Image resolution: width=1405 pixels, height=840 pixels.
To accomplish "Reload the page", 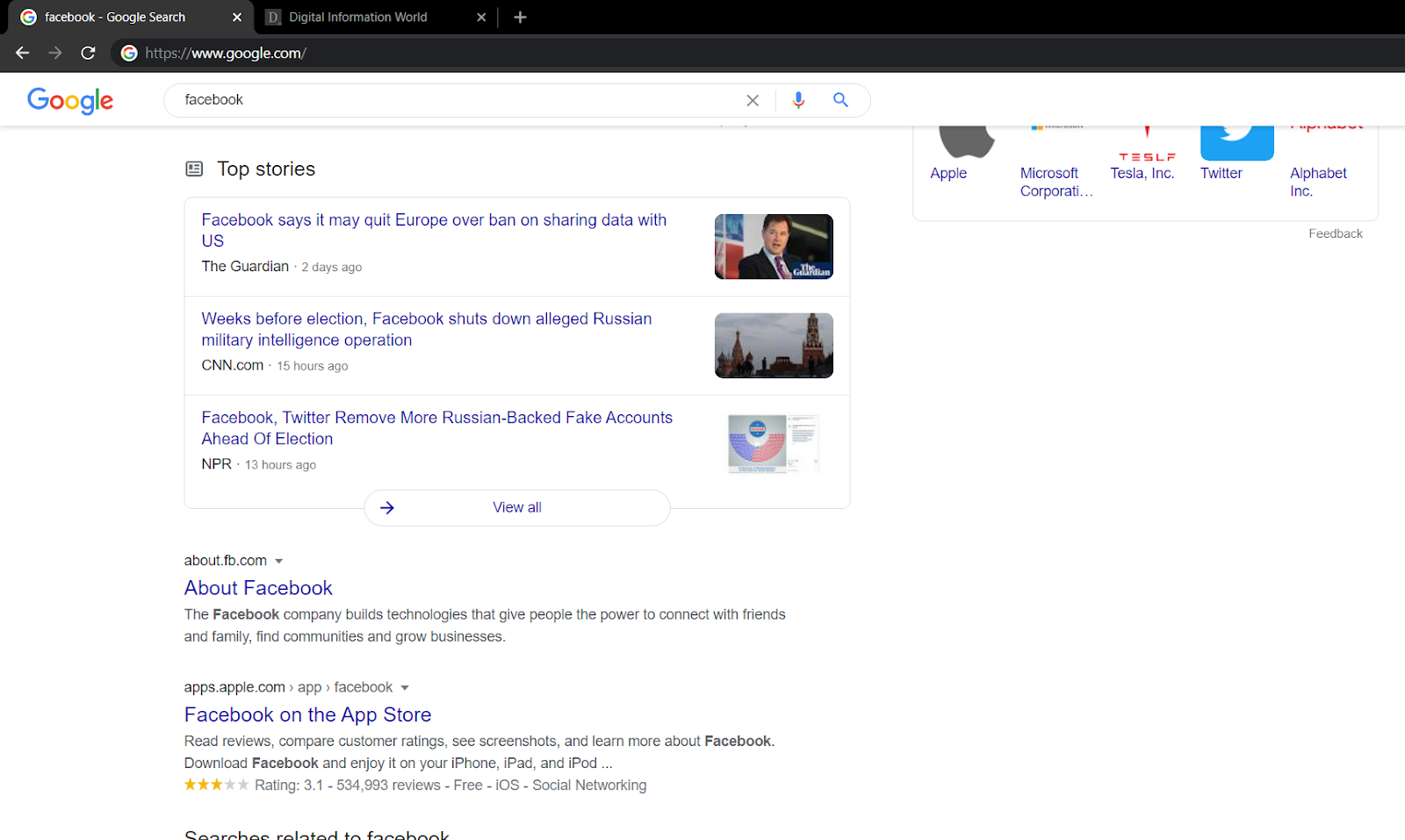I will coord(88,54).
